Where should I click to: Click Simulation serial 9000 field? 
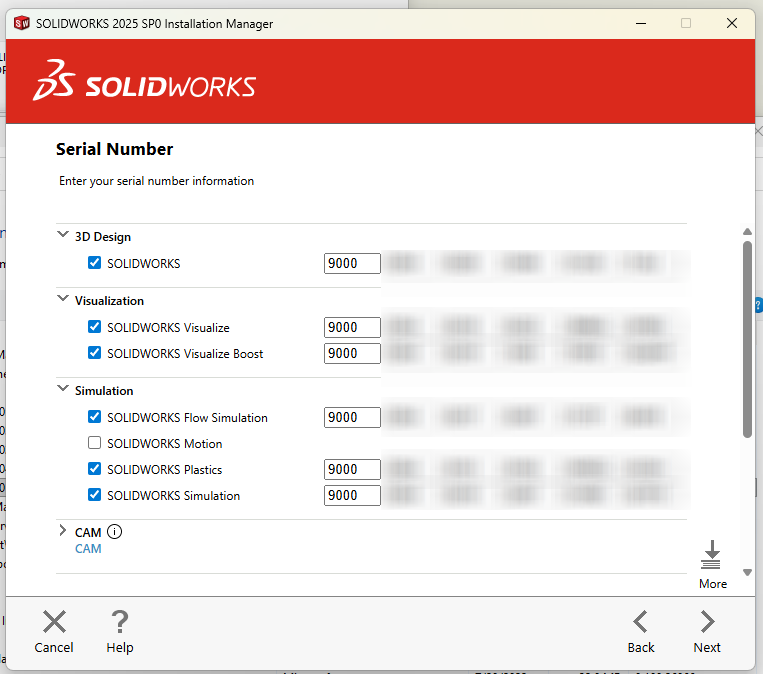pos(352,495)
